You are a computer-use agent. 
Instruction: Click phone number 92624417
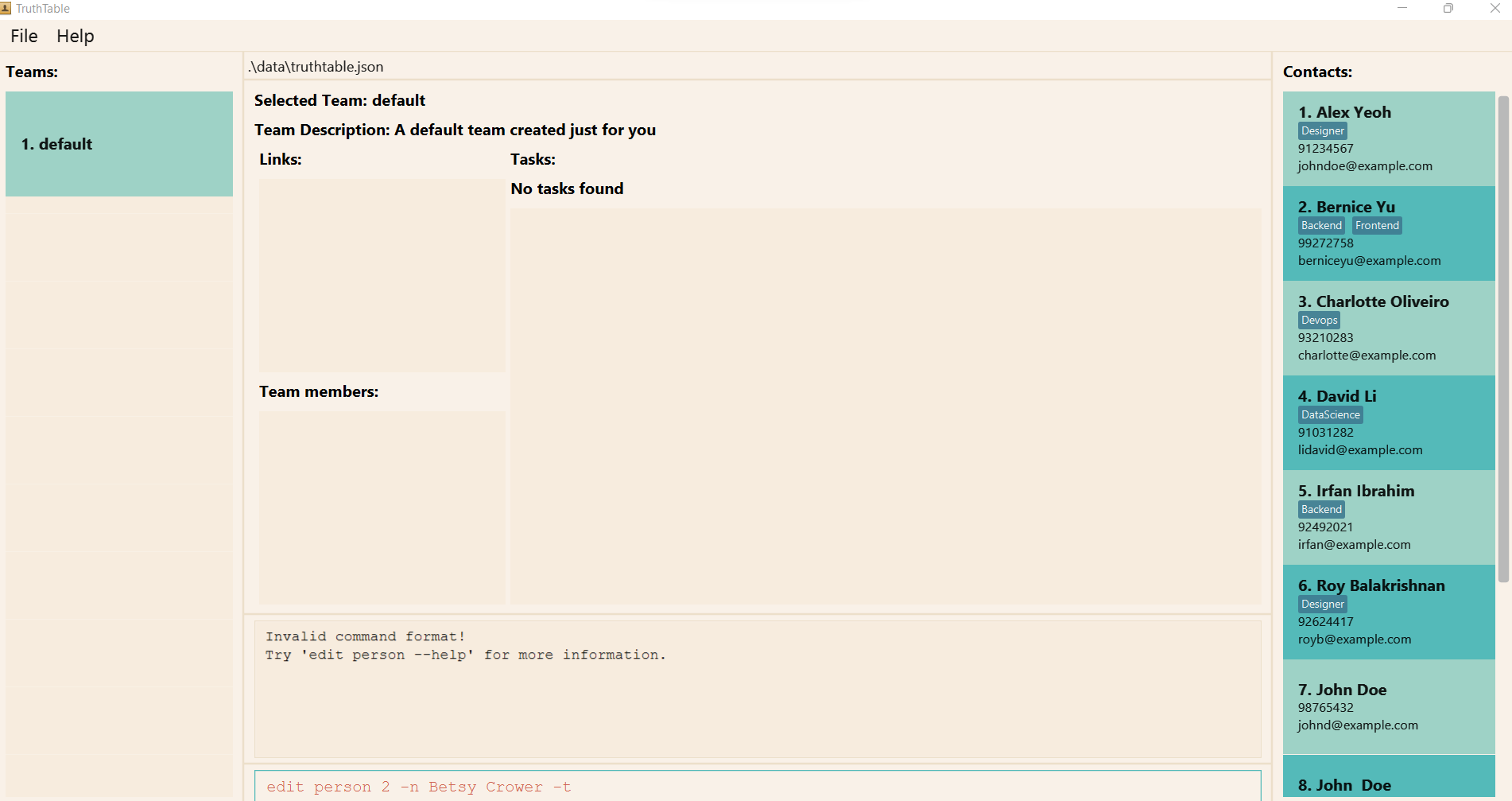(1325, 622)
